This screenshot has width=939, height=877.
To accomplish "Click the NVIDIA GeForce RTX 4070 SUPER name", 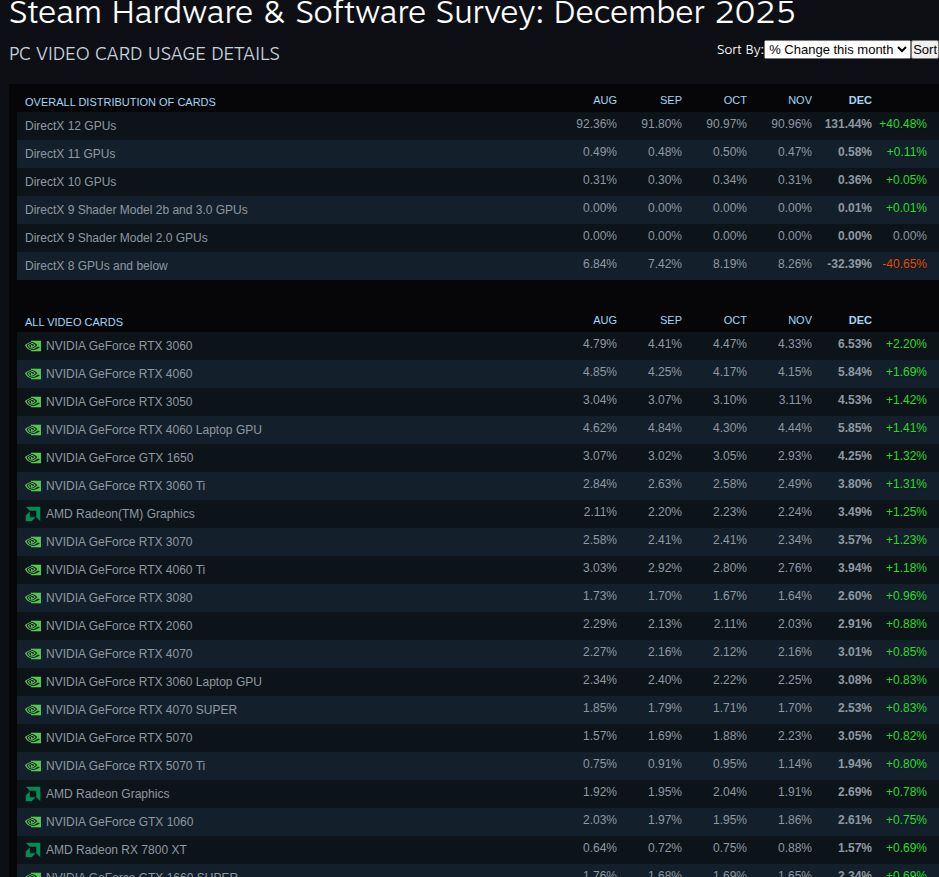I will 141,710.
